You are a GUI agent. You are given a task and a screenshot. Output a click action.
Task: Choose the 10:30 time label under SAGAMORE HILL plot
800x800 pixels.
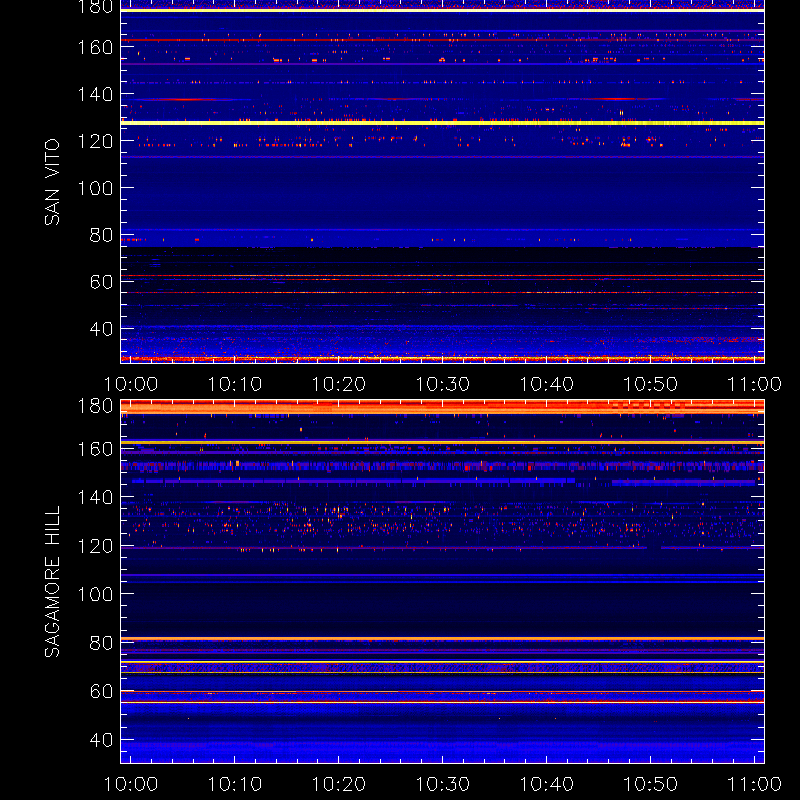point(443,784)
